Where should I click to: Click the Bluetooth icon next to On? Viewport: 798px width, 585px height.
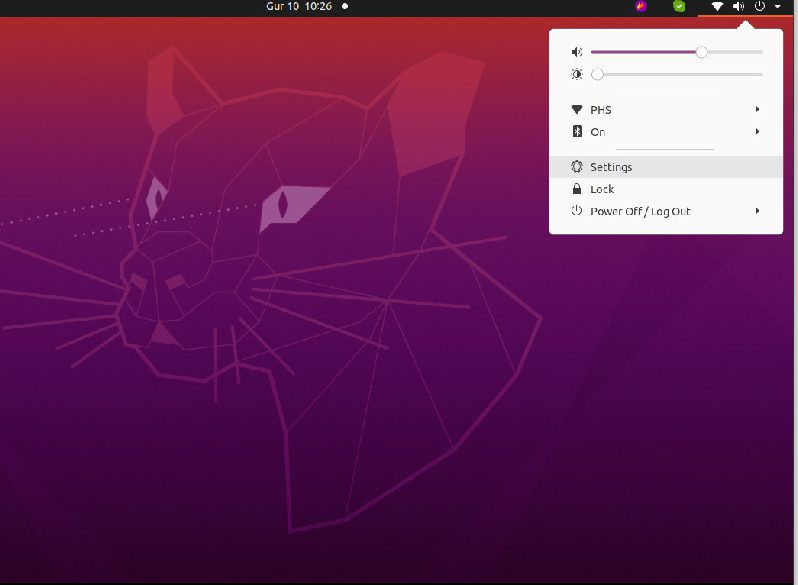(577, 131)
